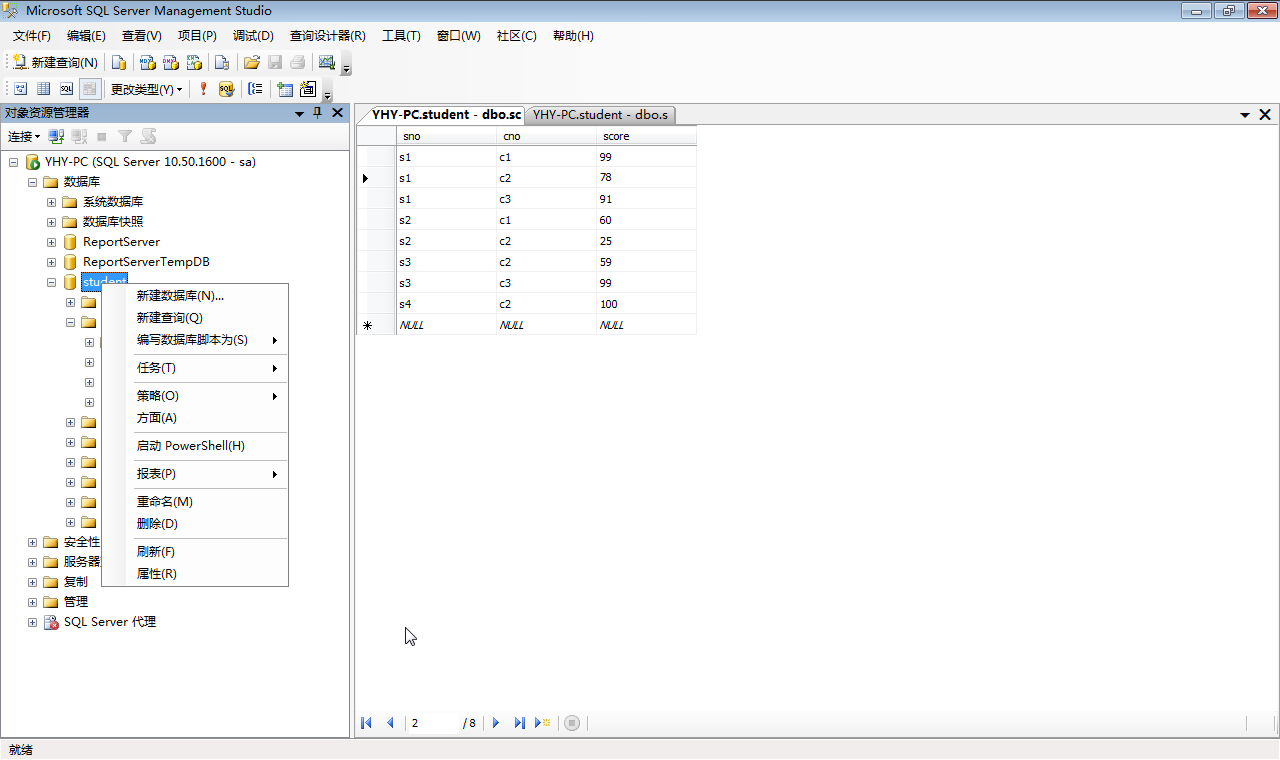1280x760 pixels.
Task: Click Move to new row button
Action: pyautogui.click(x=543, y=723)
